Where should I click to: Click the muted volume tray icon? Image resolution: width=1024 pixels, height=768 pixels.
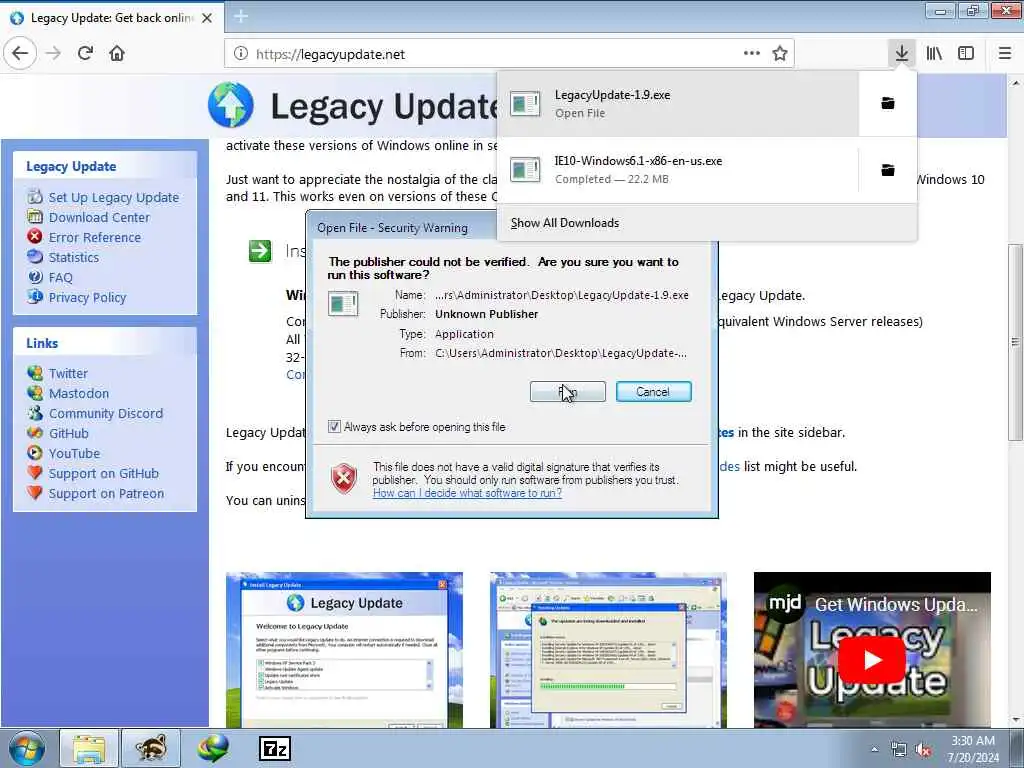pos(923,750)
